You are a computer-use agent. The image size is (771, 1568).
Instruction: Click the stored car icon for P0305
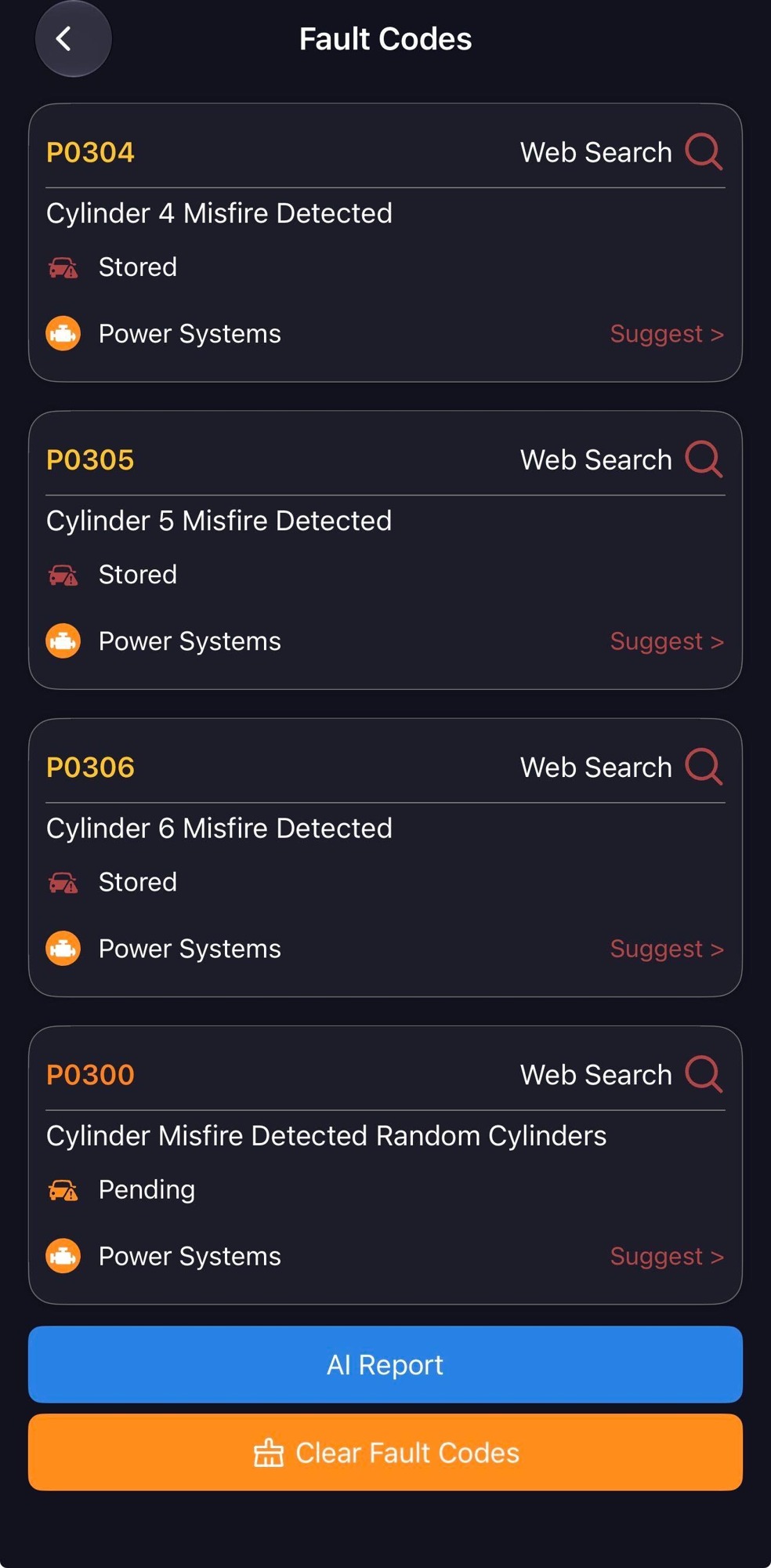click(x=63, y=575)
